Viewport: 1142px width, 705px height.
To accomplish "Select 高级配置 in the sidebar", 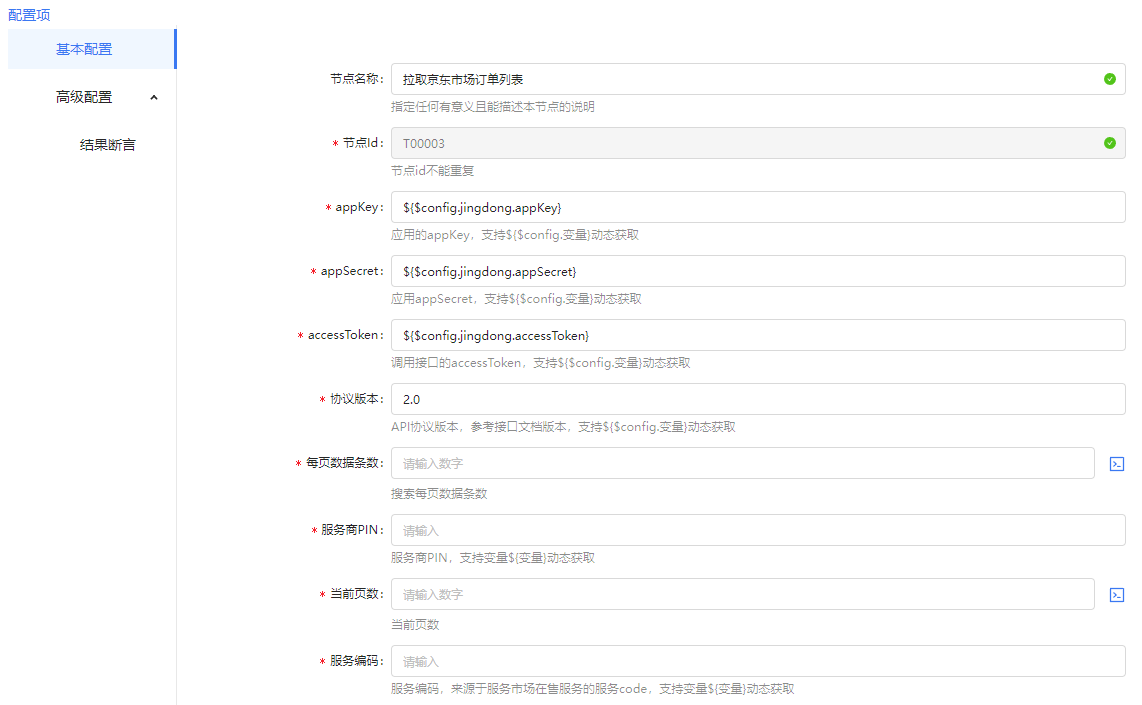I will point(84,97).
